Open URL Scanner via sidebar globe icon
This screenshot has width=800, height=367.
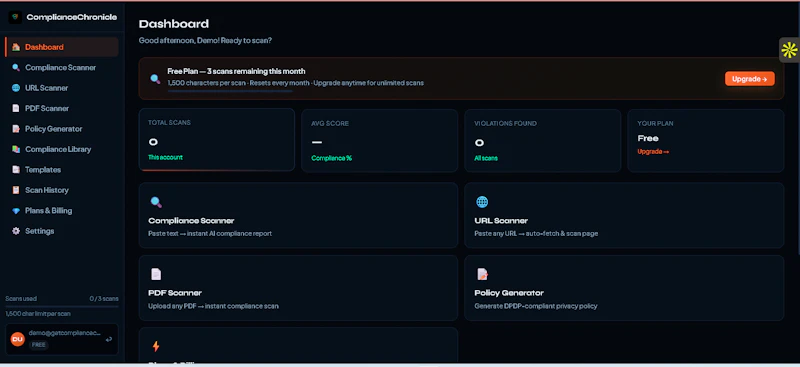click(x=16, y=88)
